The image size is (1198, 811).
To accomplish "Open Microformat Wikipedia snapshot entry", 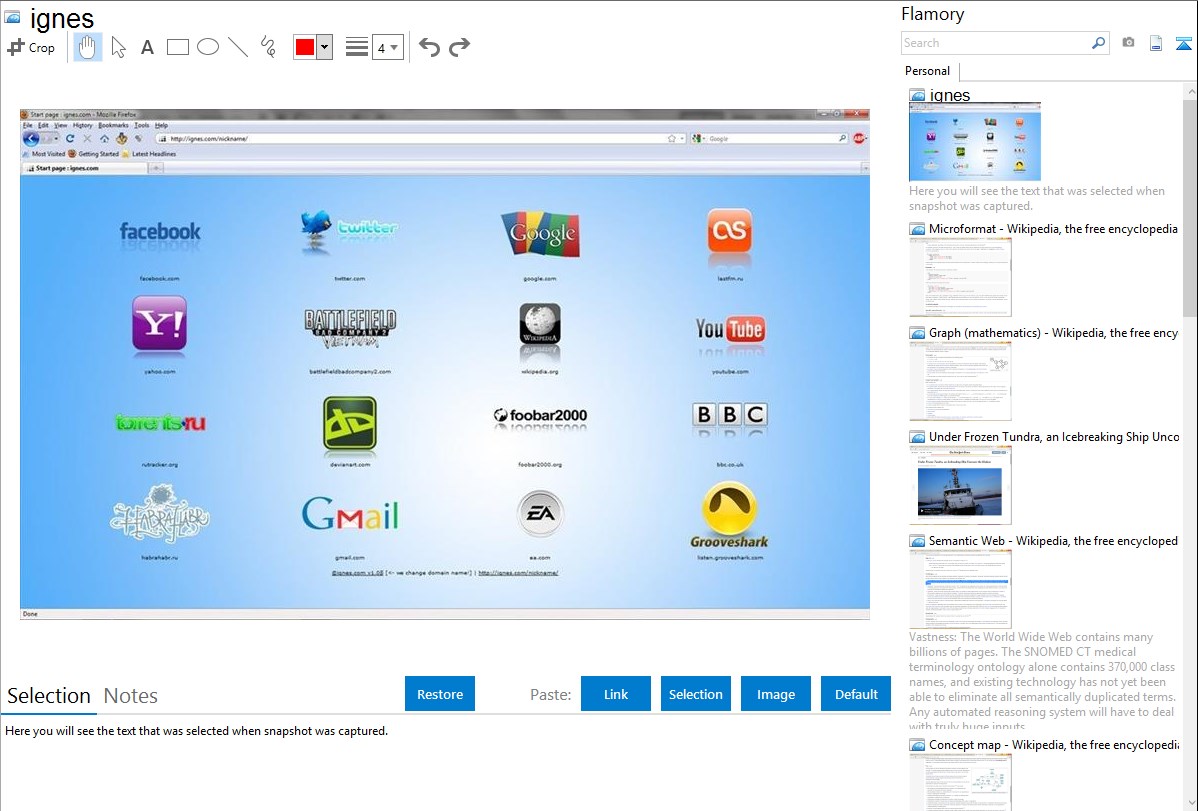I will tap(1053, 229).
